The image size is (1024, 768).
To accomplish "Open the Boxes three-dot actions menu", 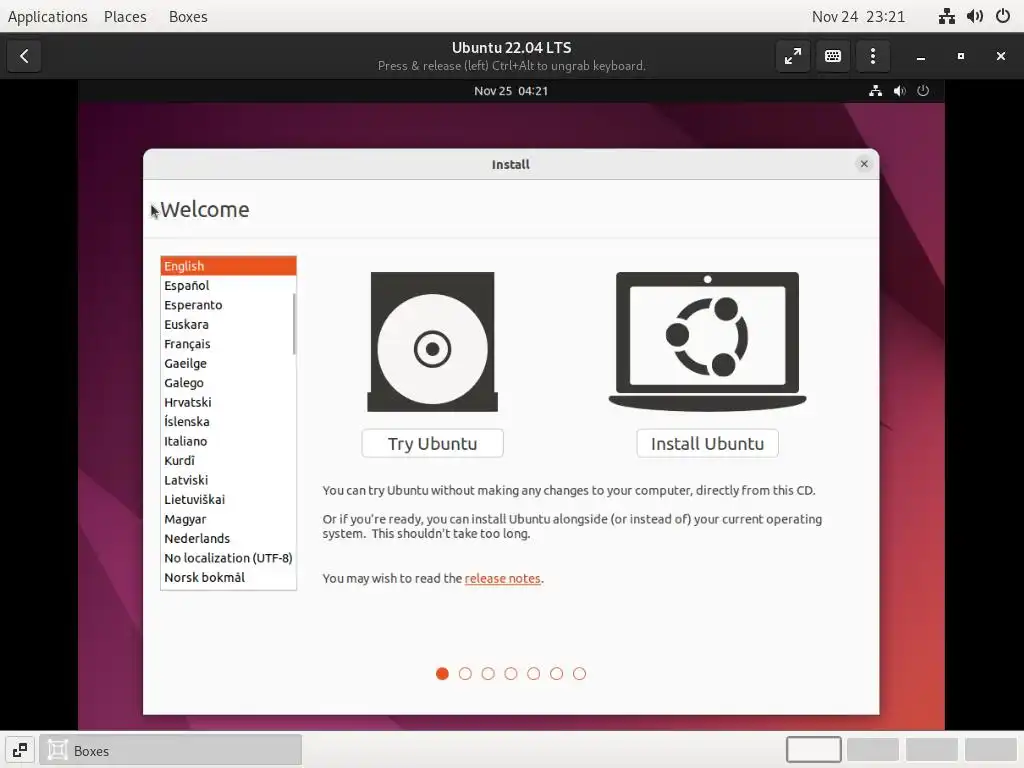I will pos(872,56).
